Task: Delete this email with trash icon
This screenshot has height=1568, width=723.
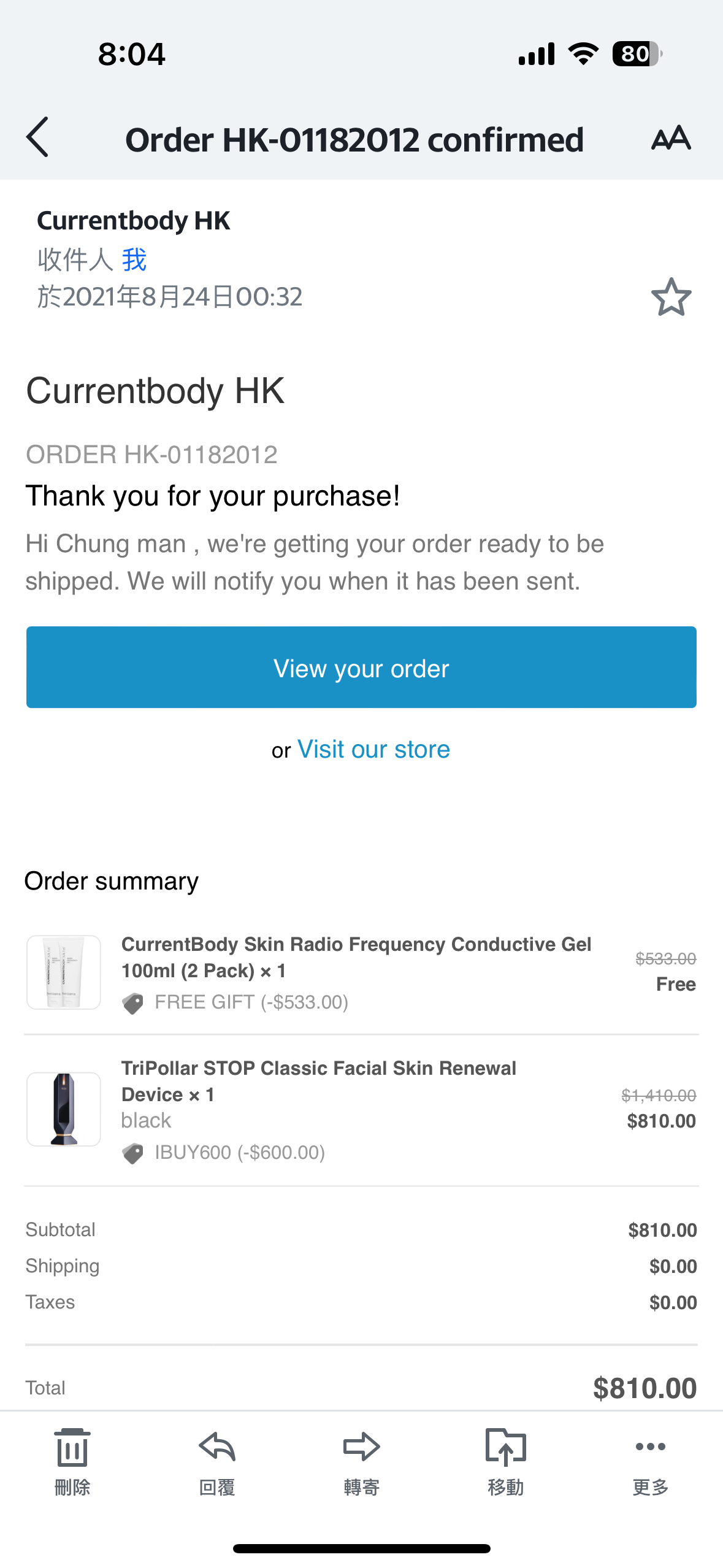Action: 72,1460
